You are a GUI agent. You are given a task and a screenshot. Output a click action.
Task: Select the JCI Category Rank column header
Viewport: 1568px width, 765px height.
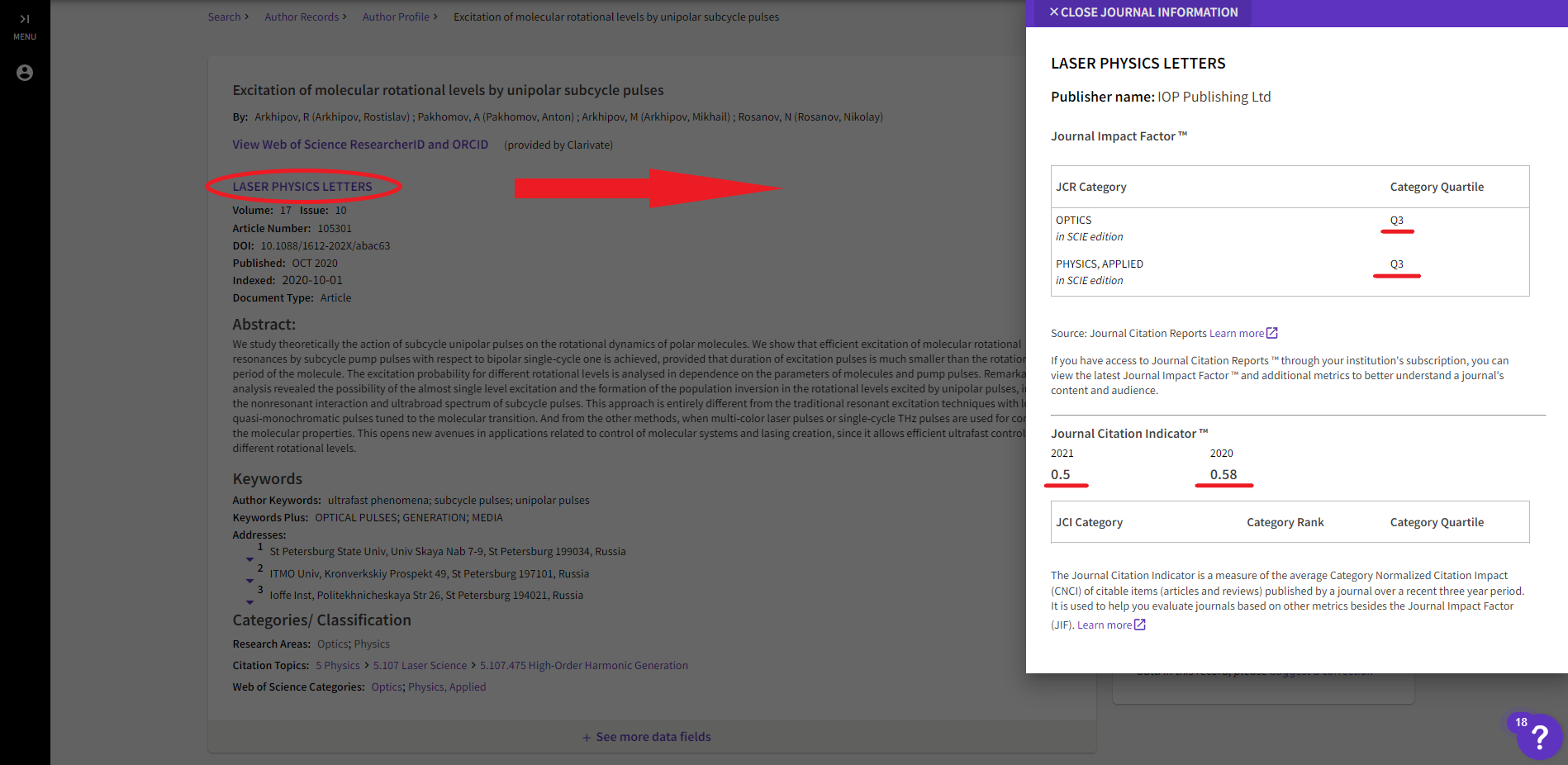[x=1285, y=522]
